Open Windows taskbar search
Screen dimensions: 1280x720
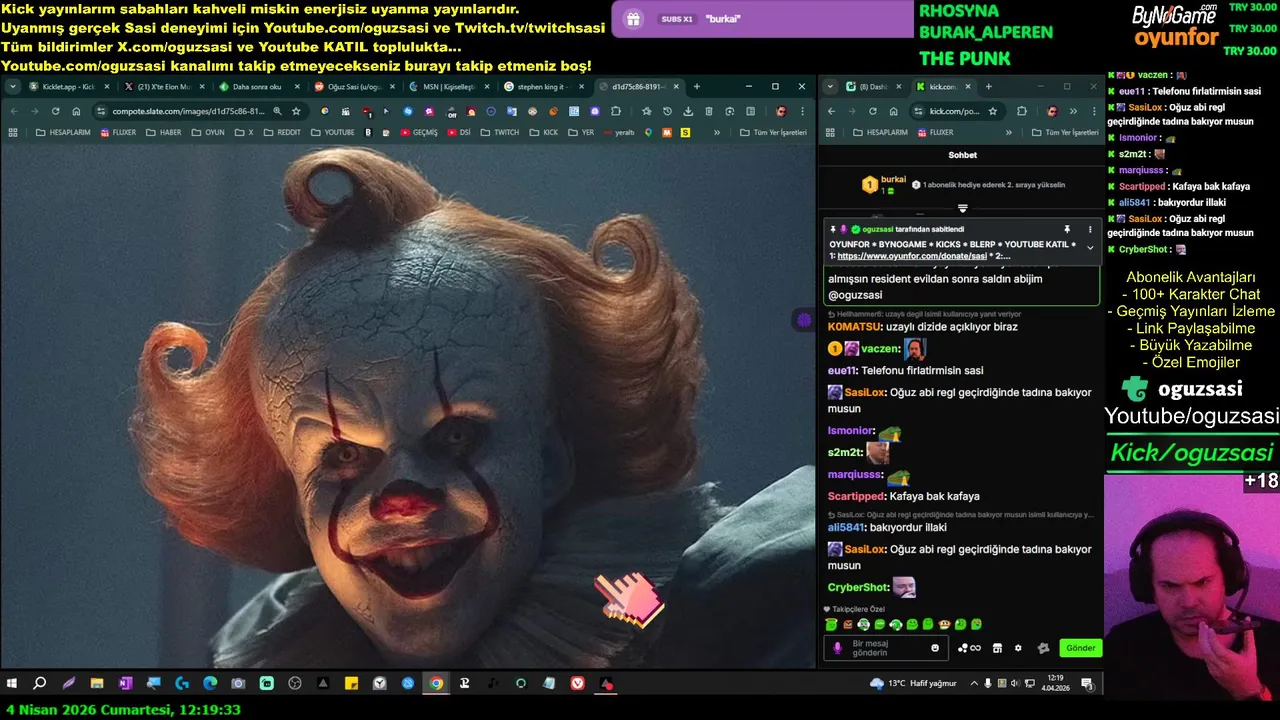coord(40,684)
